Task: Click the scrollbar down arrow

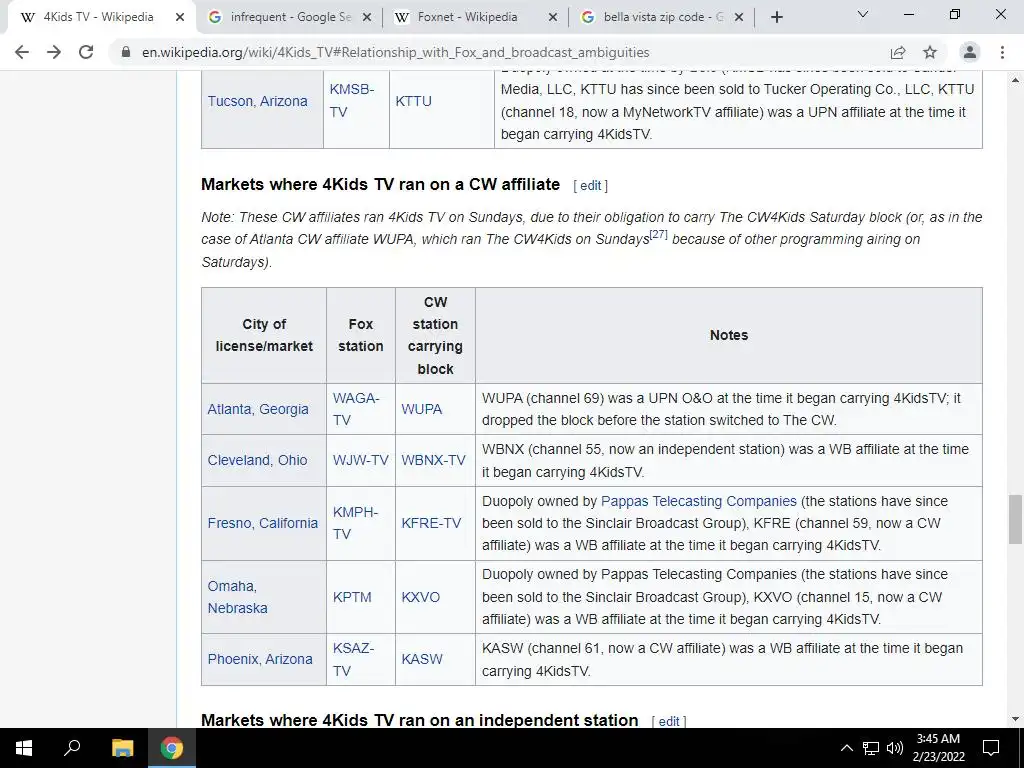Action: tap(1015, 719)
